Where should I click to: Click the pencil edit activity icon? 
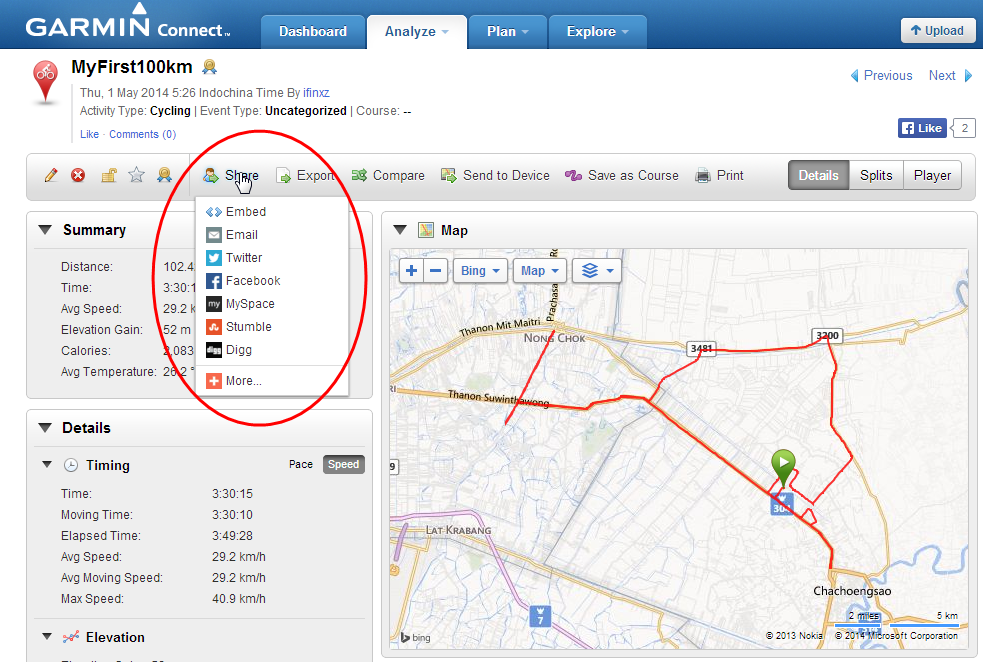click(51, 176)
